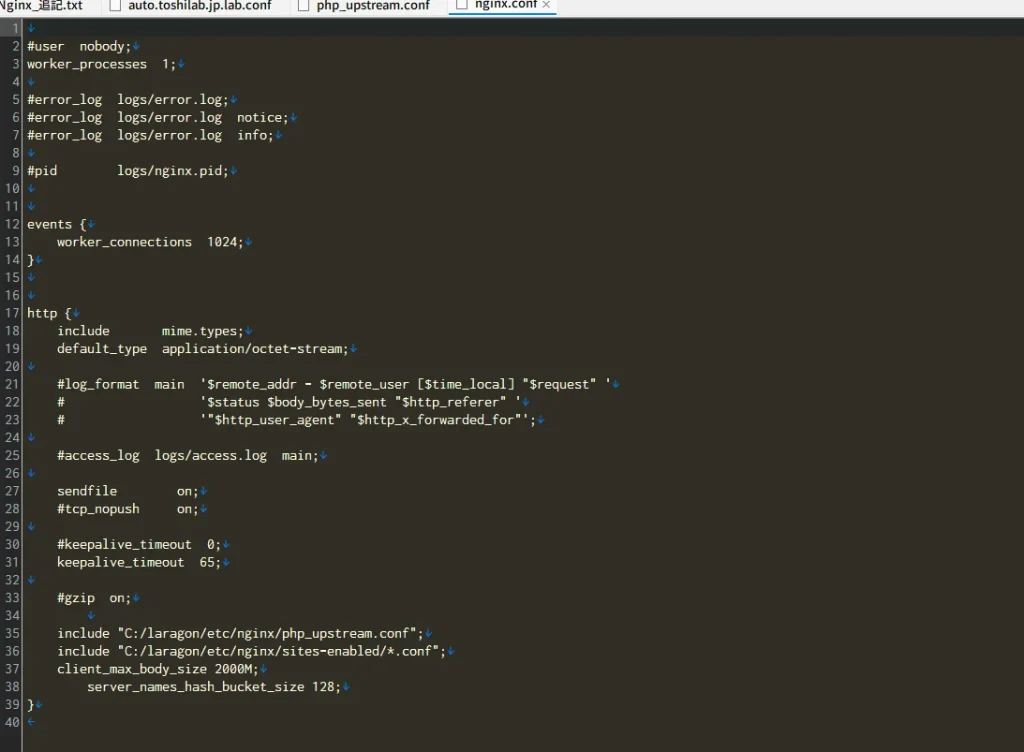This screenshot has height=752, width=1024.
Task: Click the '#error_log logs/error.log;' line
Action: point(127,100)
